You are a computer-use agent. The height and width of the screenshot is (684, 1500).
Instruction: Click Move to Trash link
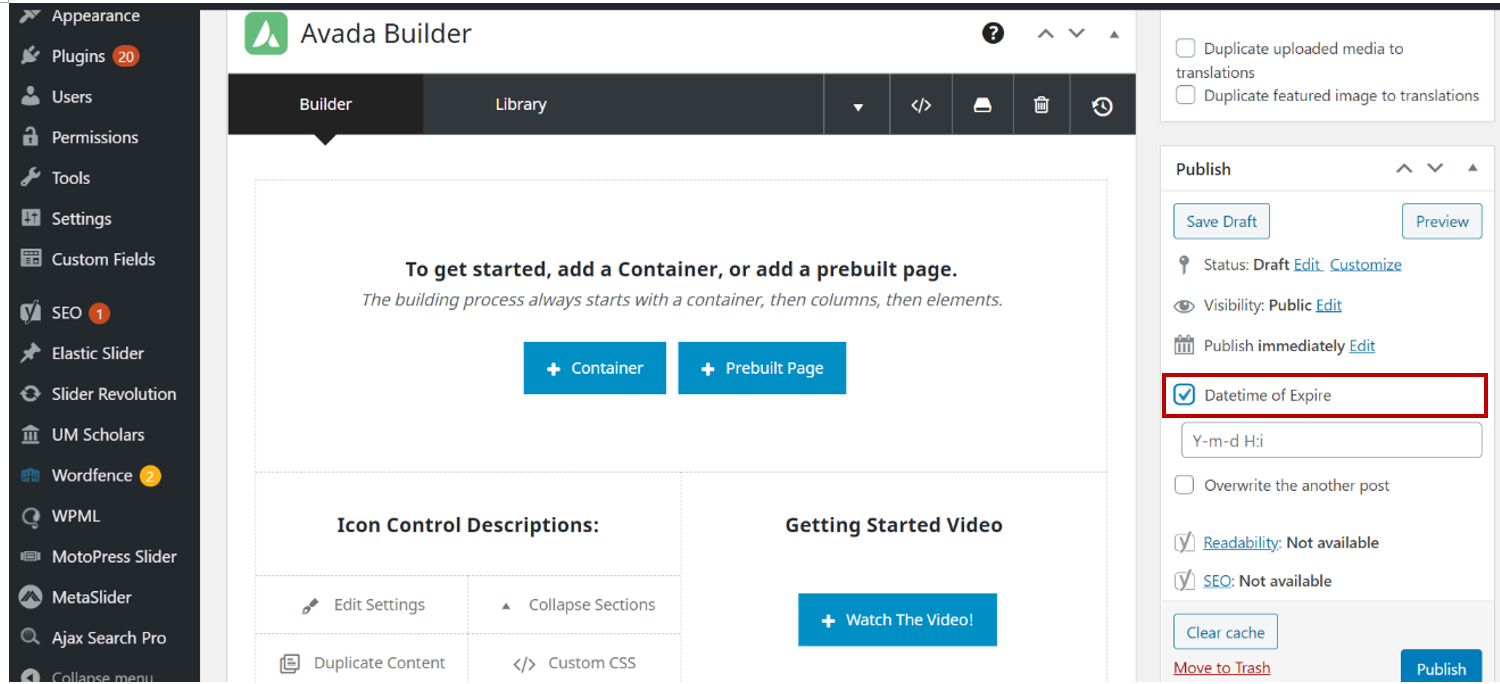[x=1222, y=667]
